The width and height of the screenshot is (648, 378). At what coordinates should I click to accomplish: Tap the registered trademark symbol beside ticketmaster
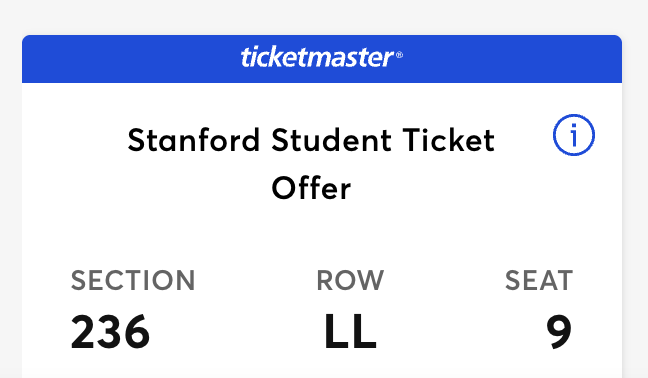[399, 55]
